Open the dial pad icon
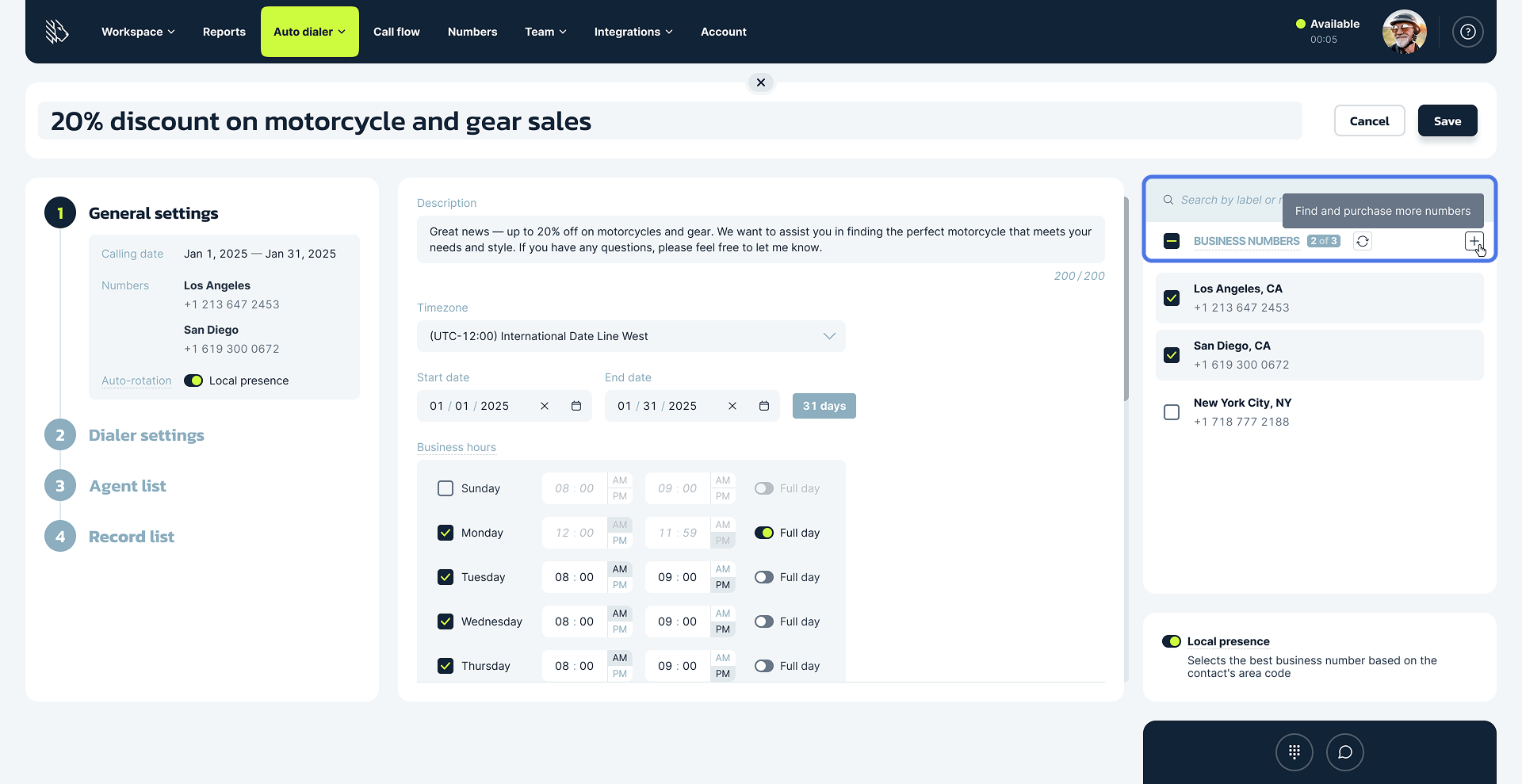 [1294, 752]
